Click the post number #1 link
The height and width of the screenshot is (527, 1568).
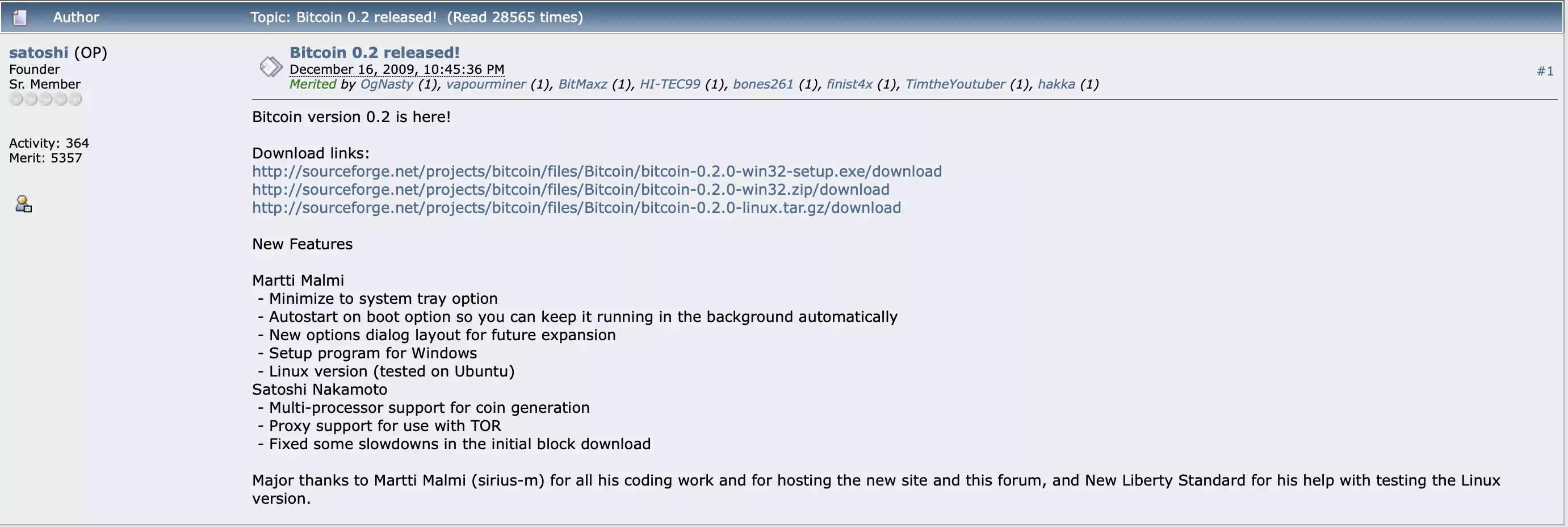[1545, 71]
